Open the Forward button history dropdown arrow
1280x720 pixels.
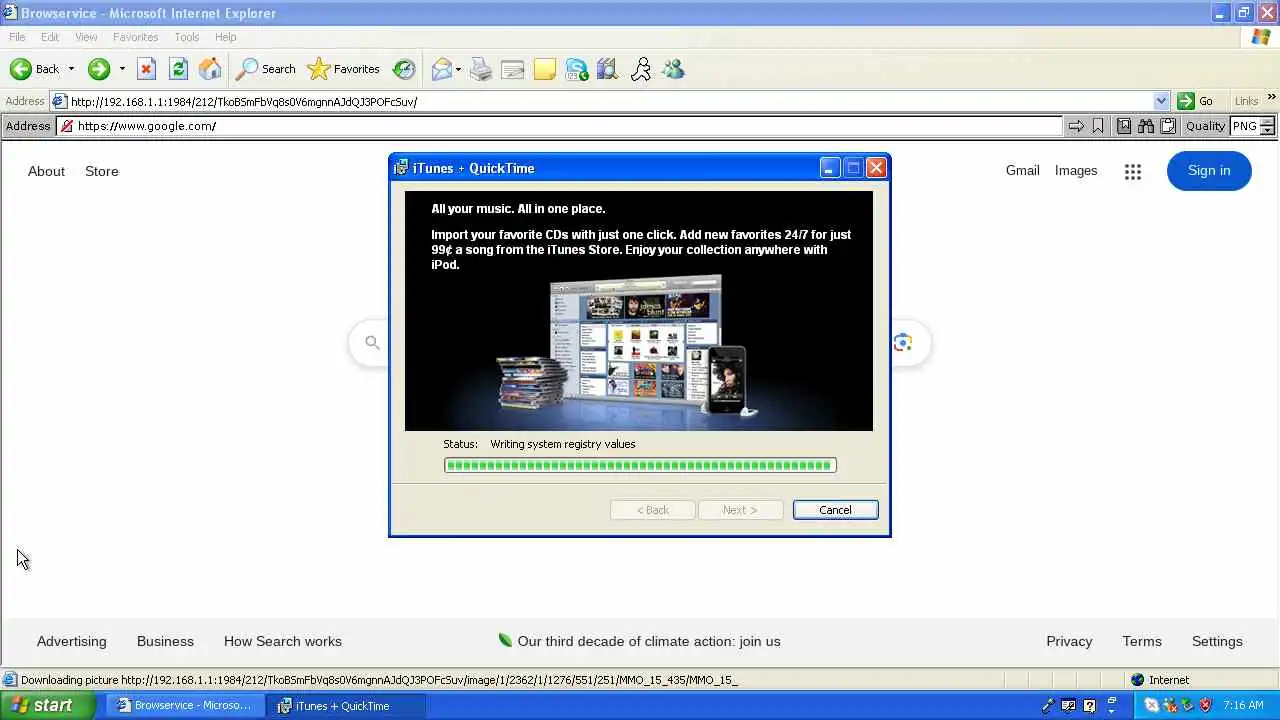[x=122, y=69]
